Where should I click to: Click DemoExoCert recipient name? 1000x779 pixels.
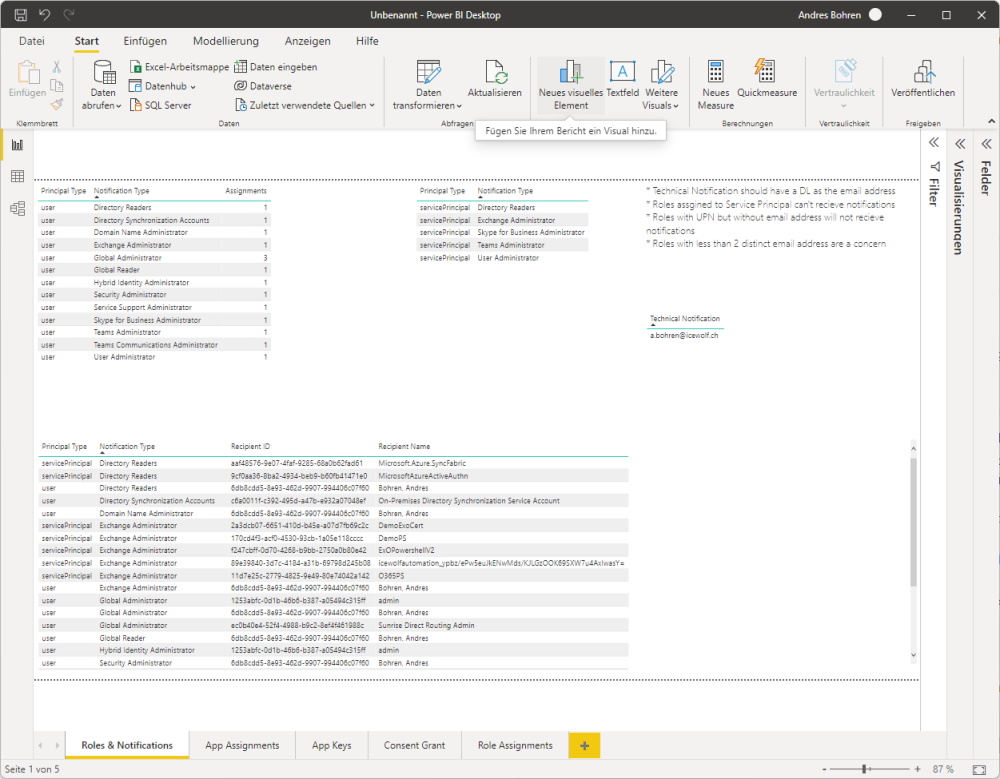(x=401, y=526)
